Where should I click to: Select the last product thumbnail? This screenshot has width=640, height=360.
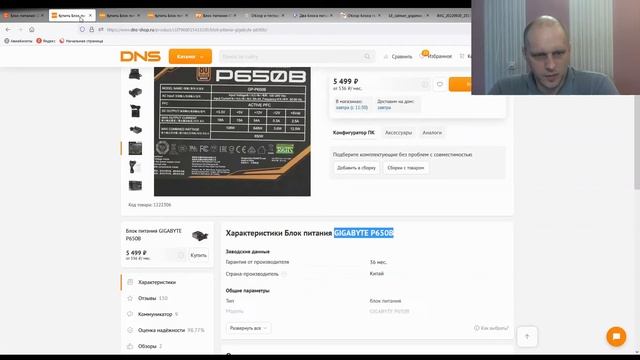click(135, 185)
